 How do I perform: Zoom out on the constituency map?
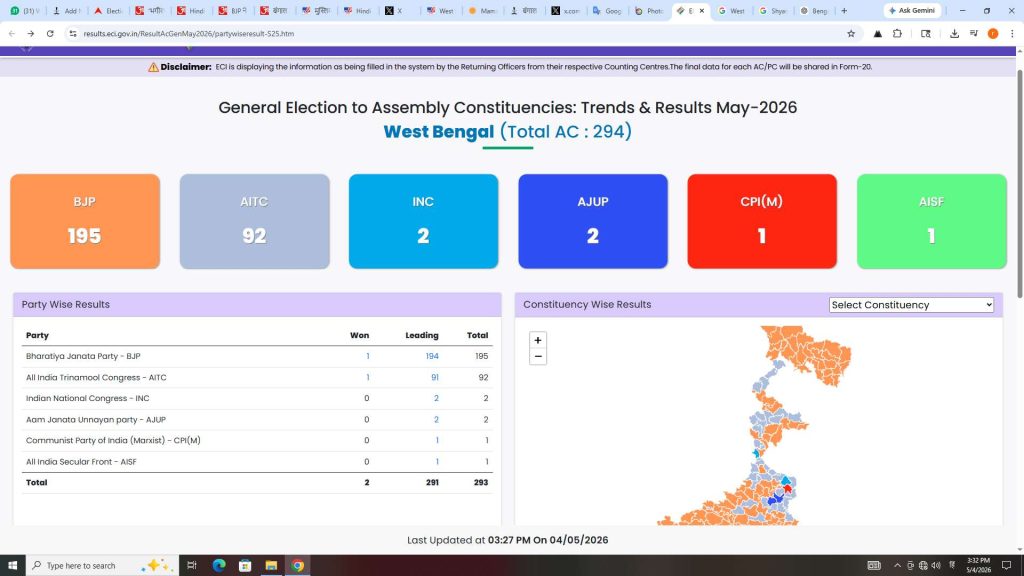tap(537, 357)
